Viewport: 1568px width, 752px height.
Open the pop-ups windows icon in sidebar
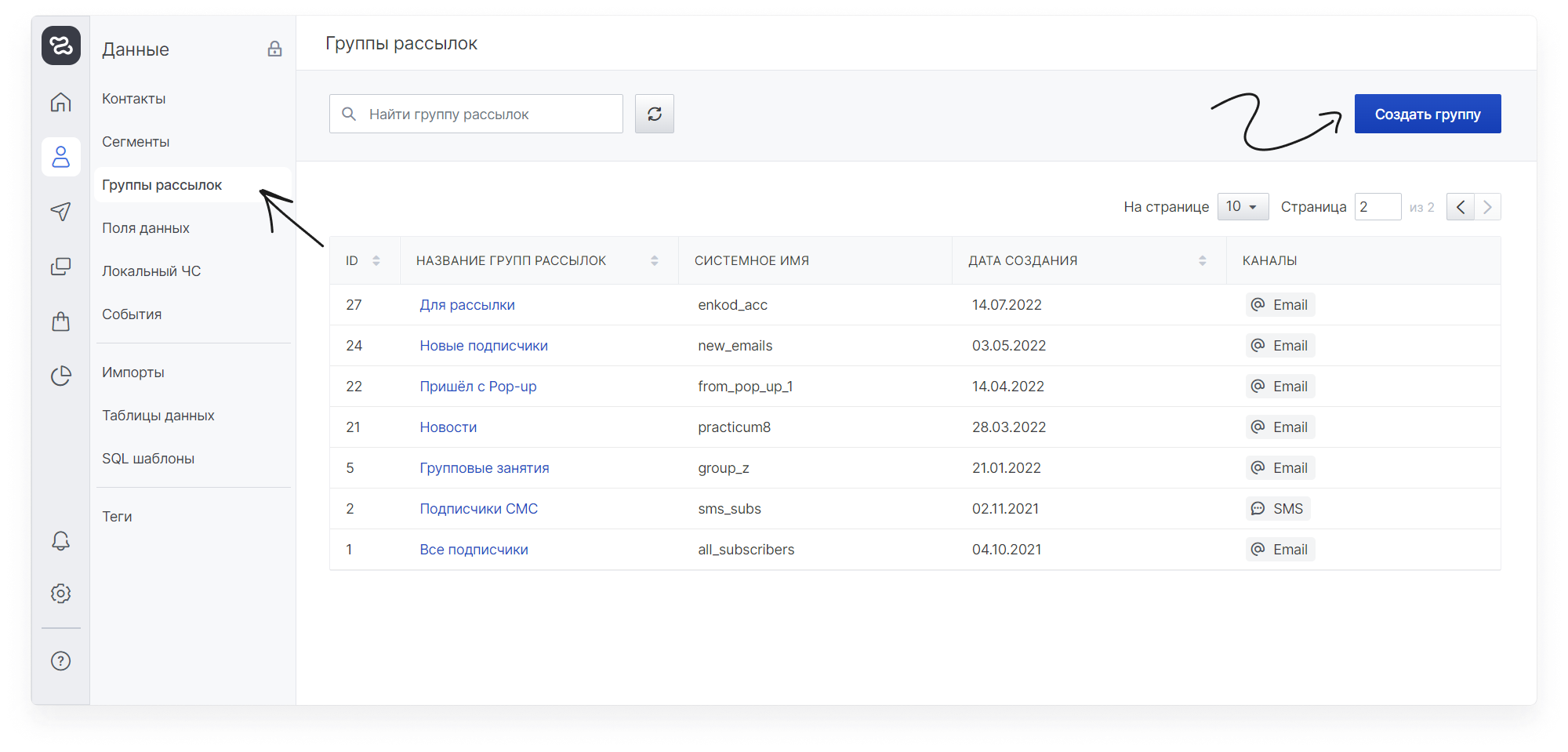click(x=60, y=267)
